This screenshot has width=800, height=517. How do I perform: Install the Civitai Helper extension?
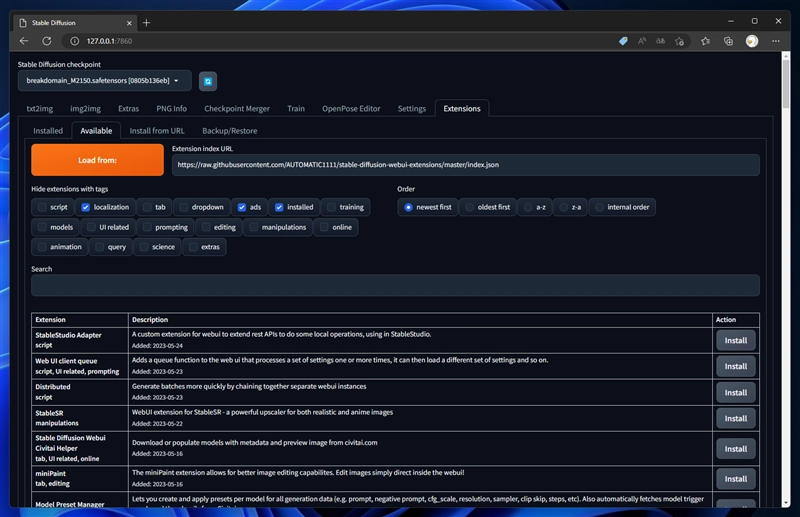pos(736,449)
